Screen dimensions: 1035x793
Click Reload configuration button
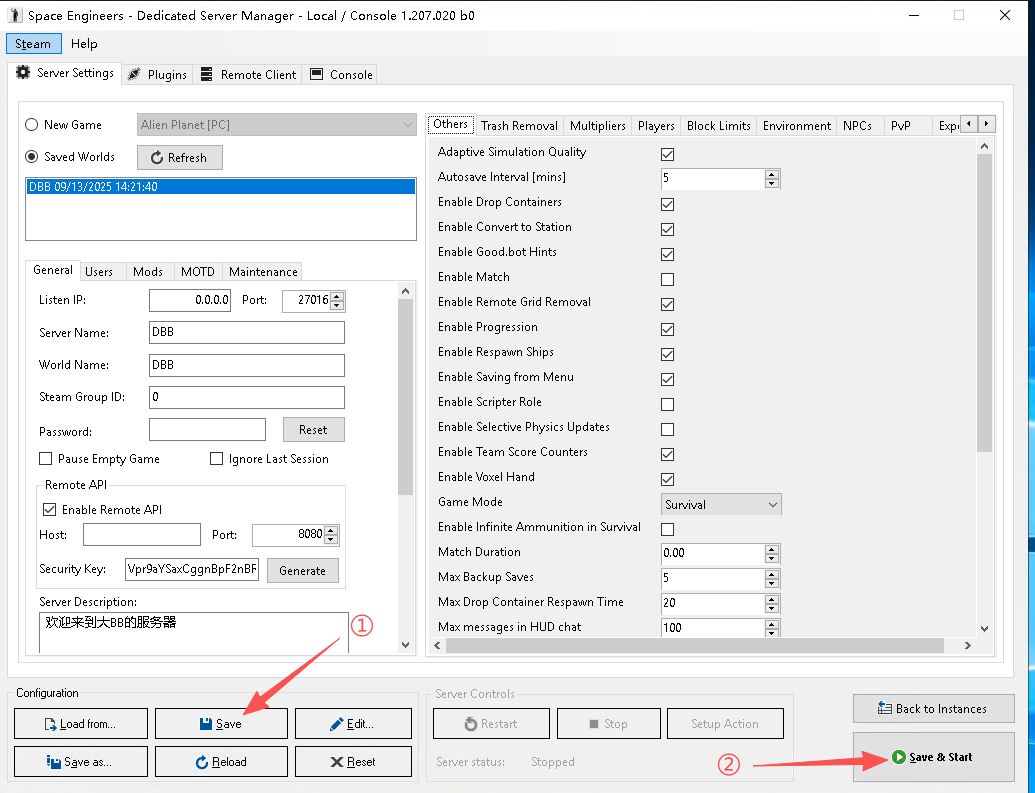(x=220, y=762)
